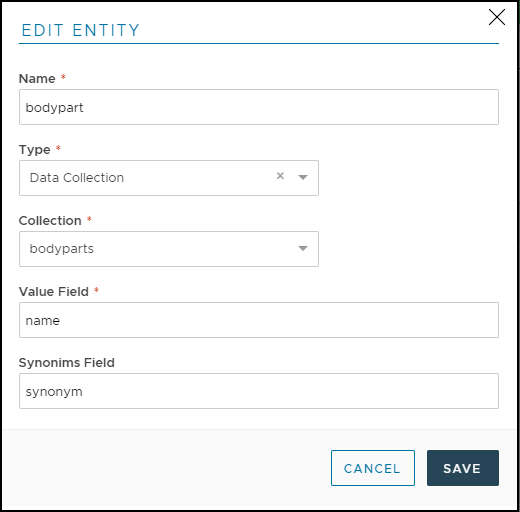Focus the Name input containing bodypart
Image resolution: width=520 pixels, height=512 pixels.
pyautogui.click(x=259, y=107)
